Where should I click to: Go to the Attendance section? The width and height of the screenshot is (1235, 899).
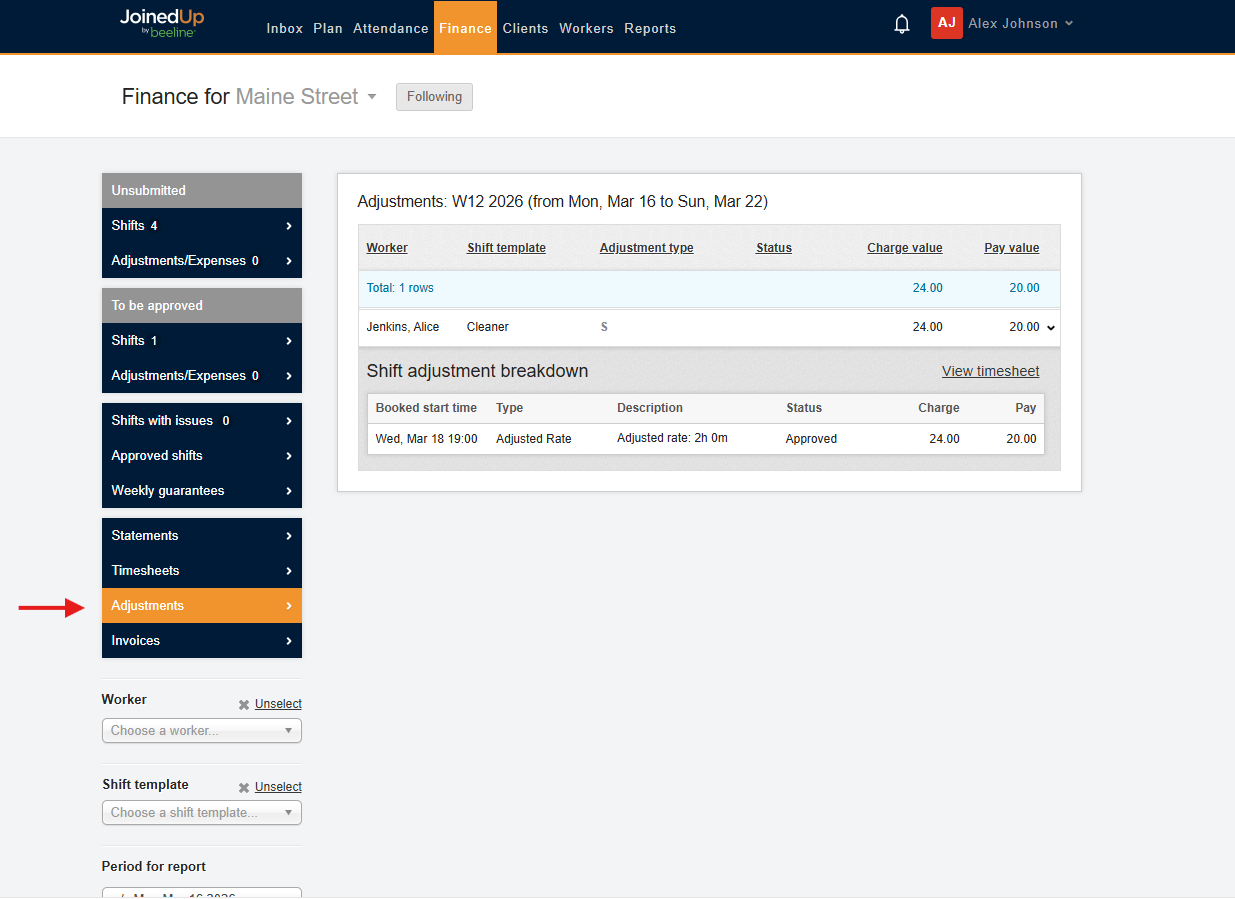point(390,28)
